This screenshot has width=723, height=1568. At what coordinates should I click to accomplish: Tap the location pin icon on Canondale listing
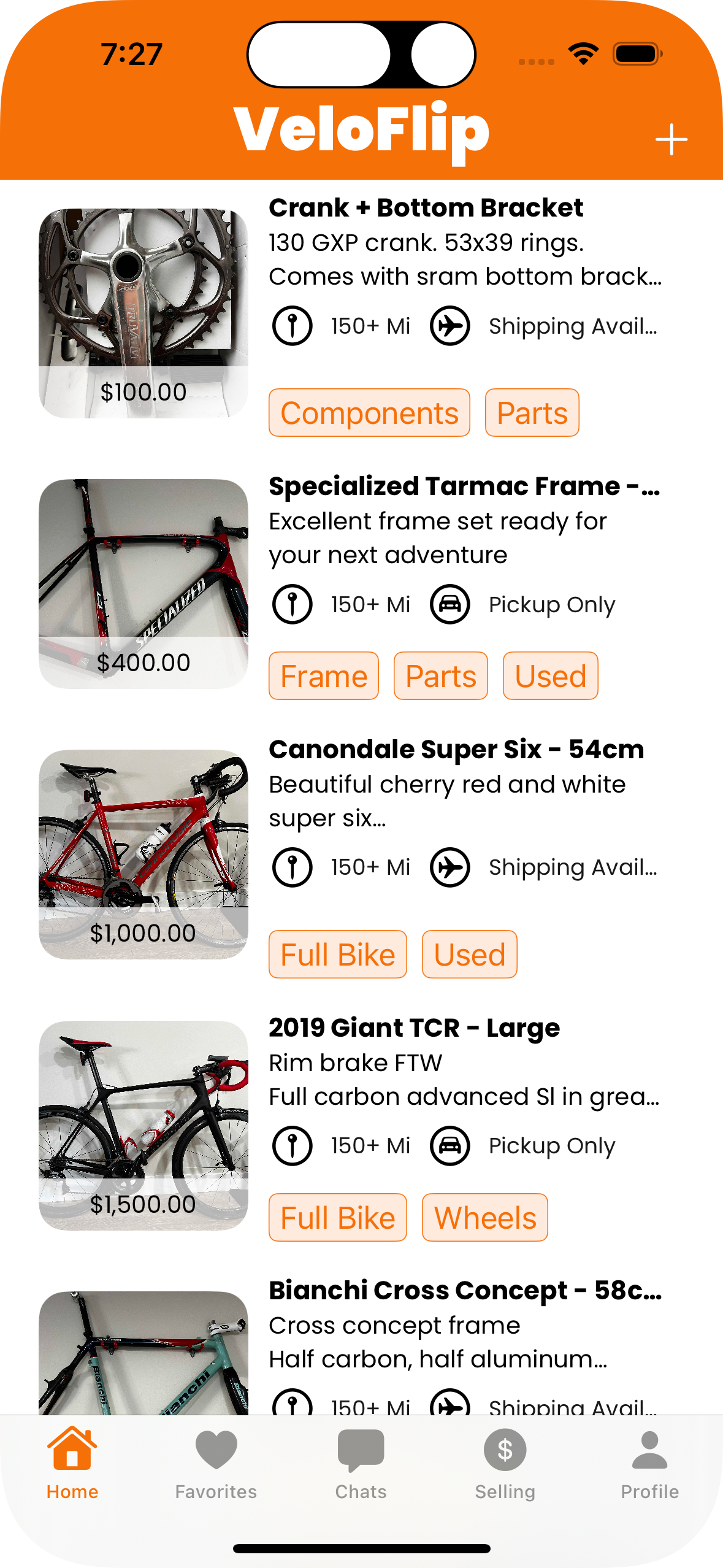(293, 867)
